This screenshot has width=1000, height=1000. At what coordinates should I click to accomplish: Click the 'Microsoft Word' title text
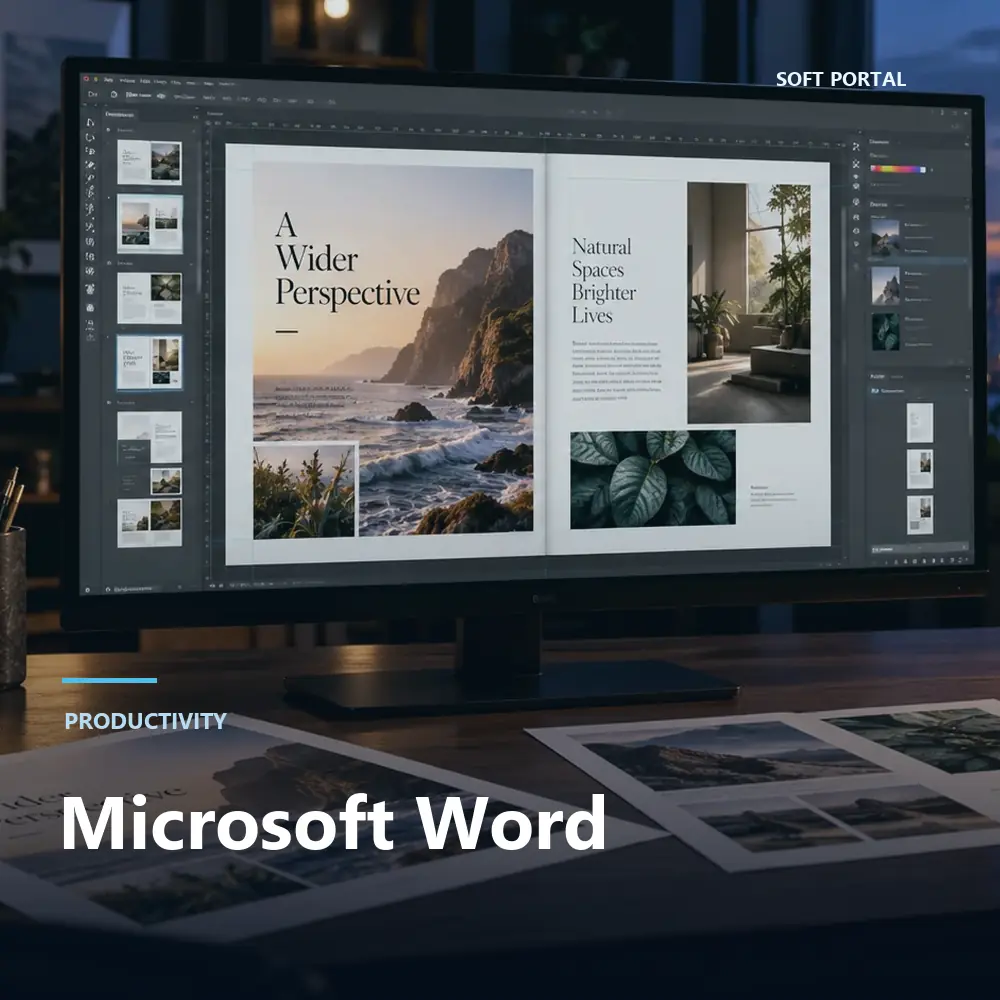point(333,823)
